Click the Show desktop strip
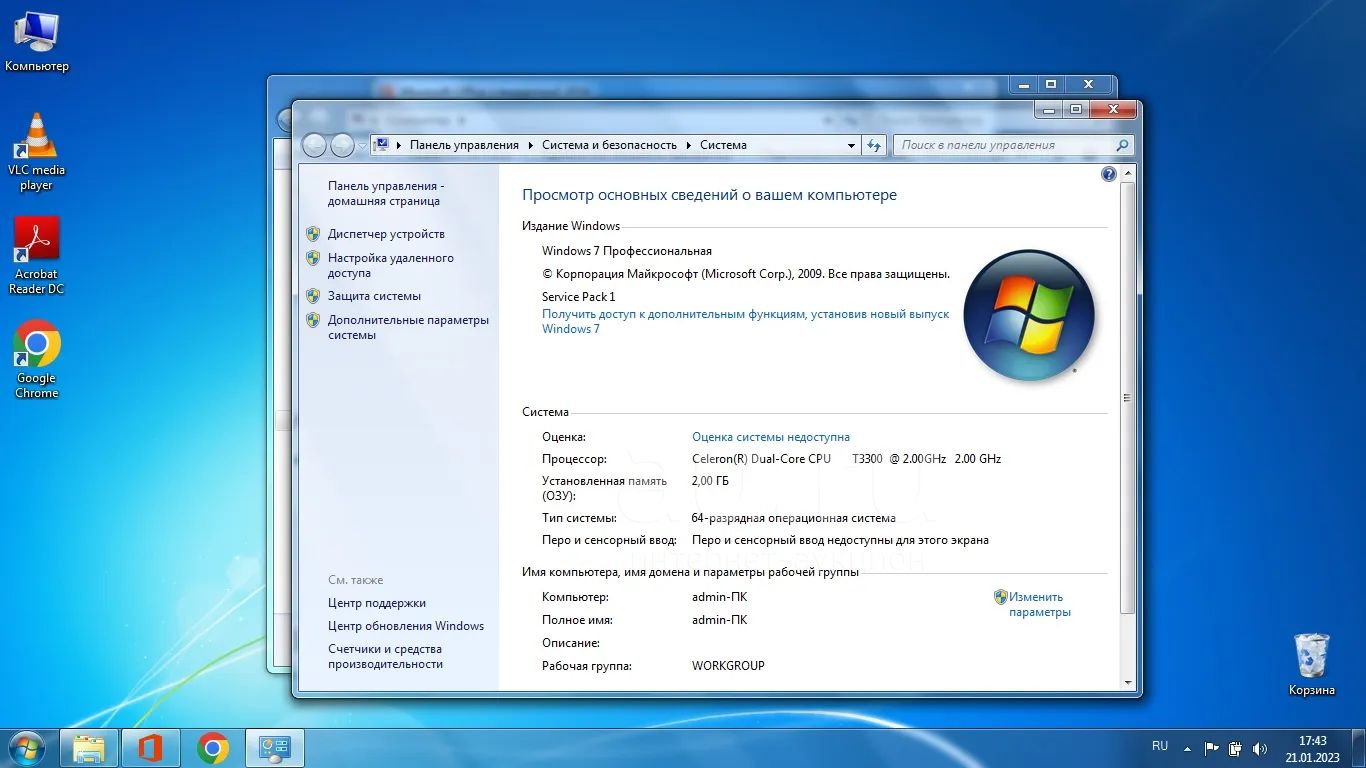 (1359, 748)
